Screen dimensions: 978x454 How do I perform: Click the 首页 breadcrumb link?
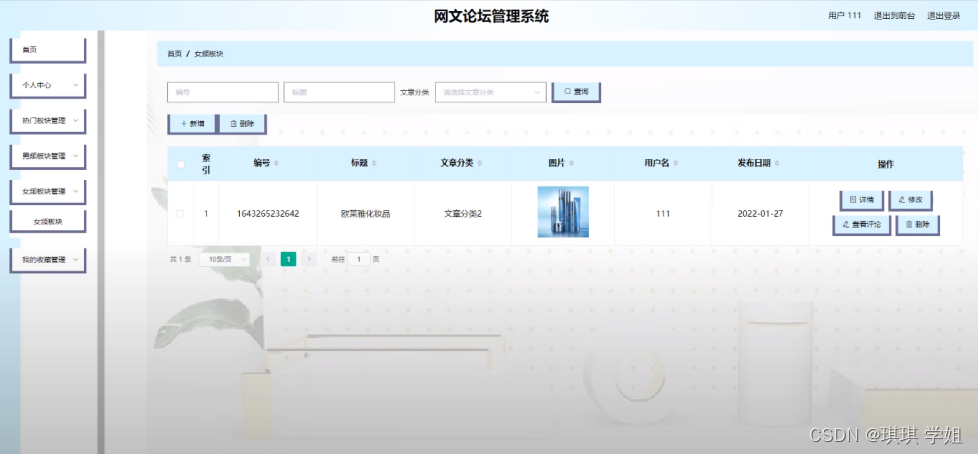click(174, 54)
